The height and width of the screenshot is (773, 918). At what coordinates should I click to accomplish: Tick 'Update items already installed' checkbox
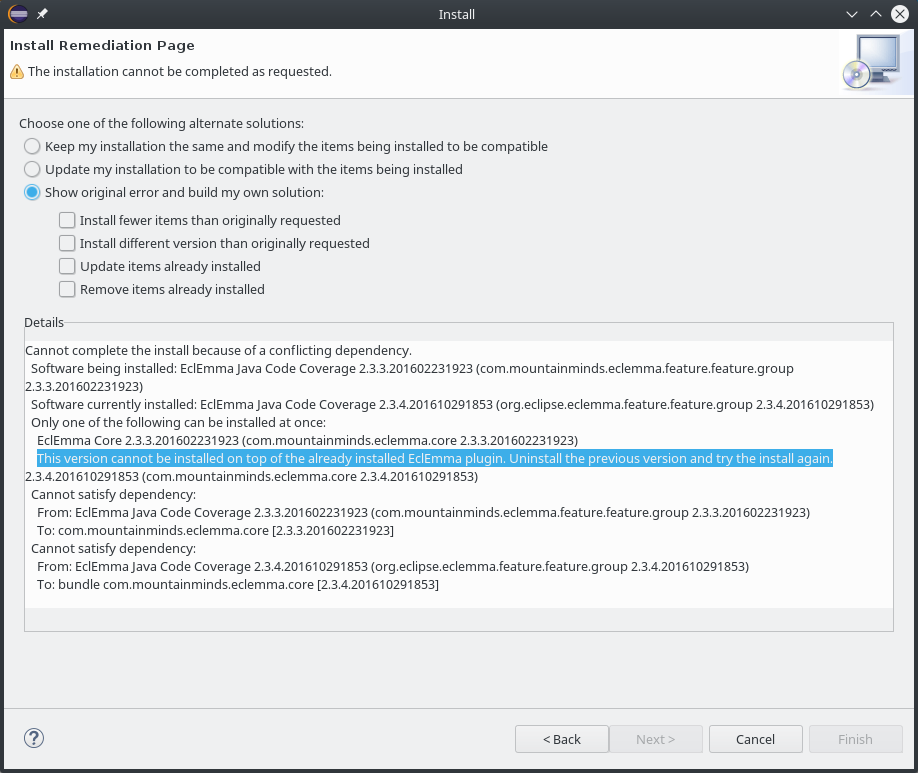pyautogui.click(x=67, y=266)
